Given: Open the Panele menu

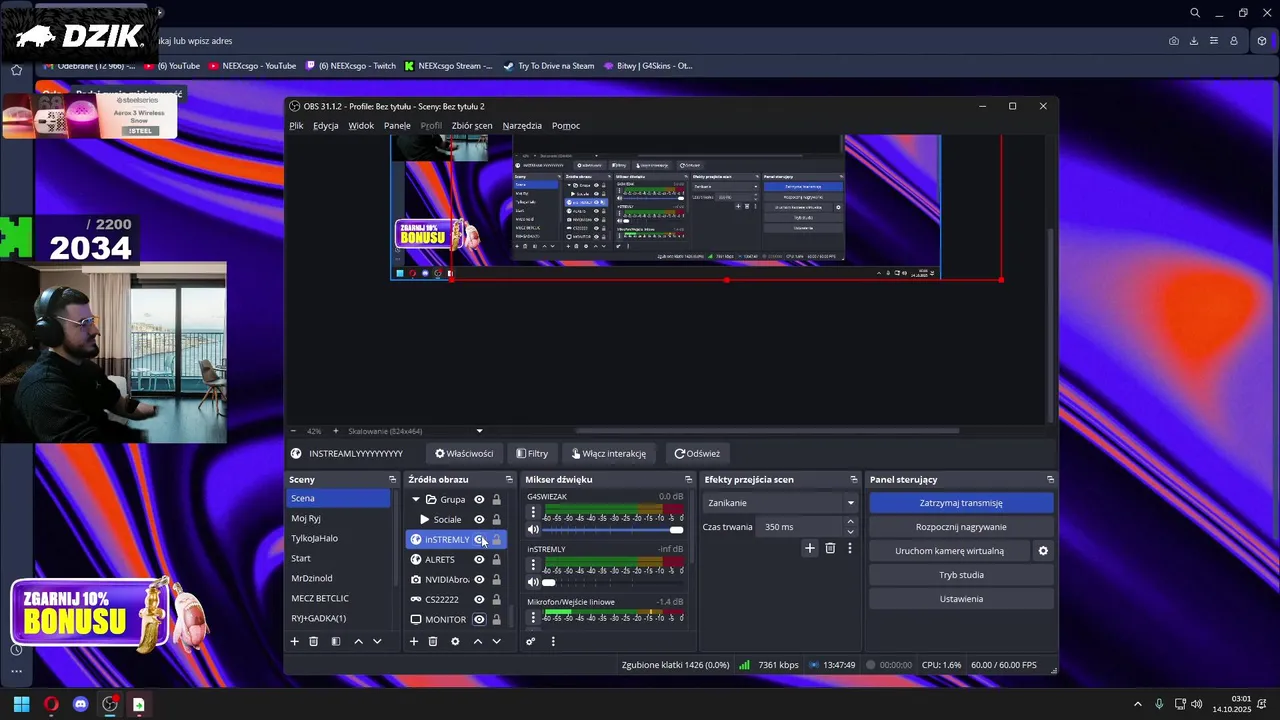Looking at the screenshot, I should coord(397,126).
